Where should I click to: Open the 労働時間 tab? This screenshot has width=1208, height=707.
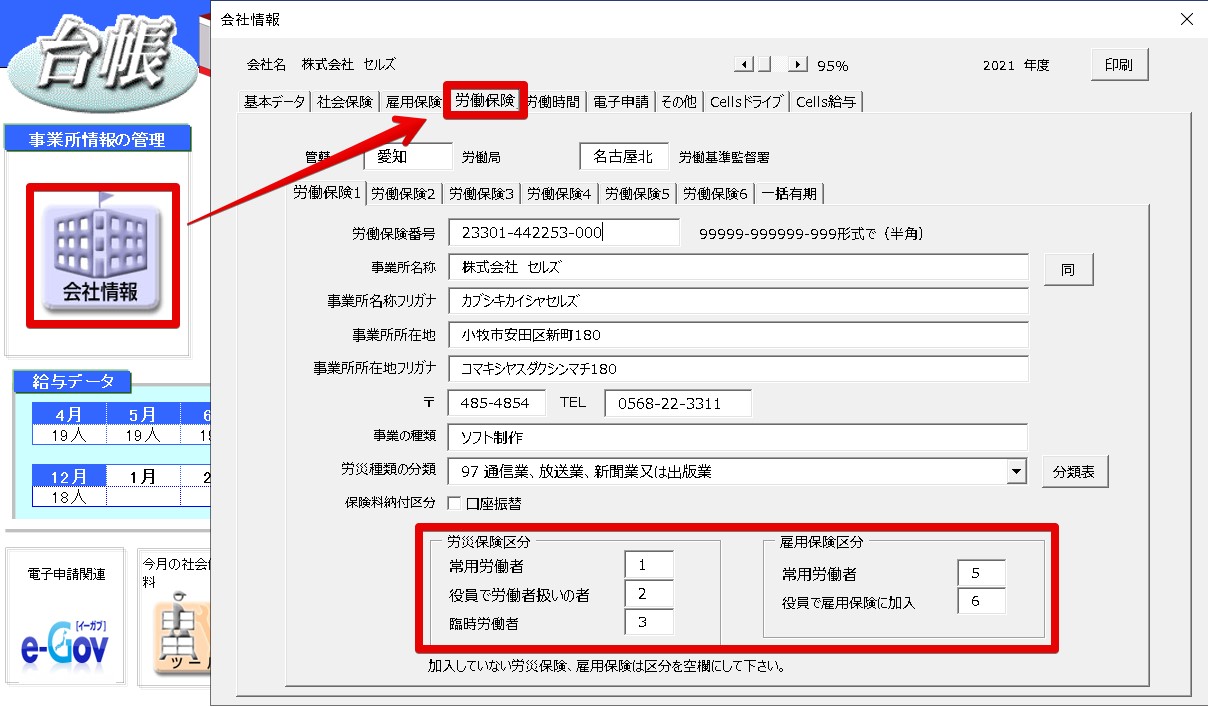pos(553,101)
